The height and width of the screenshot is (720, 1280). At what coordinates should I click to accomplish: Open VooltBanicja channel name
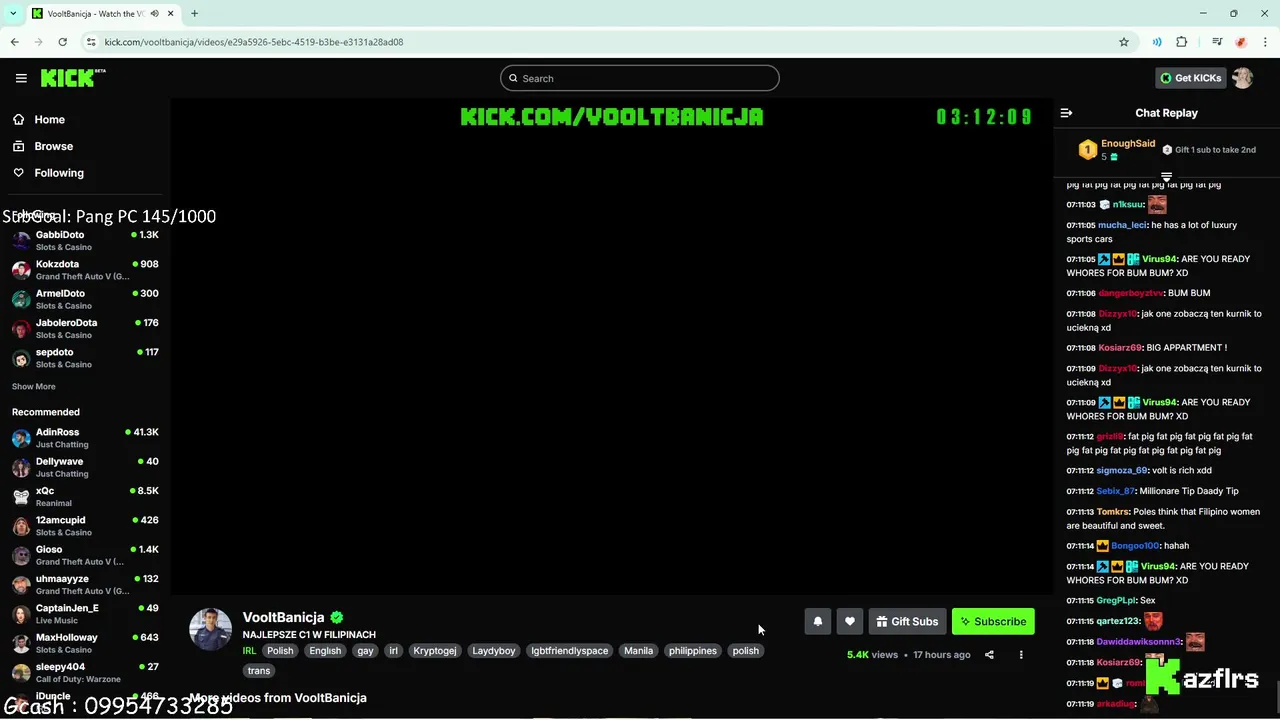pos(283,617)
